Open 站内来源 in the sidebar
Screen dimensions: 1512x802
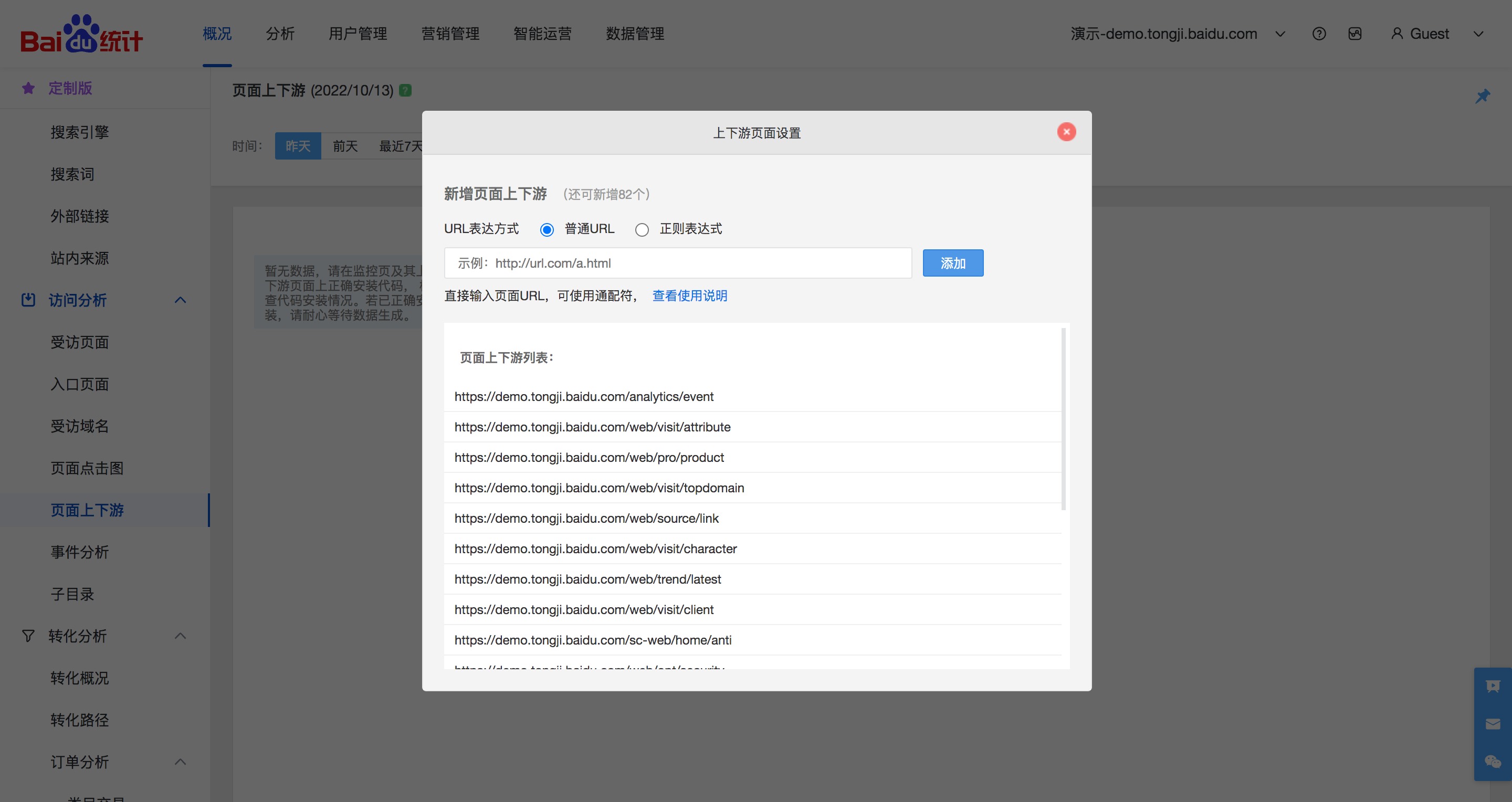[80, 259]
